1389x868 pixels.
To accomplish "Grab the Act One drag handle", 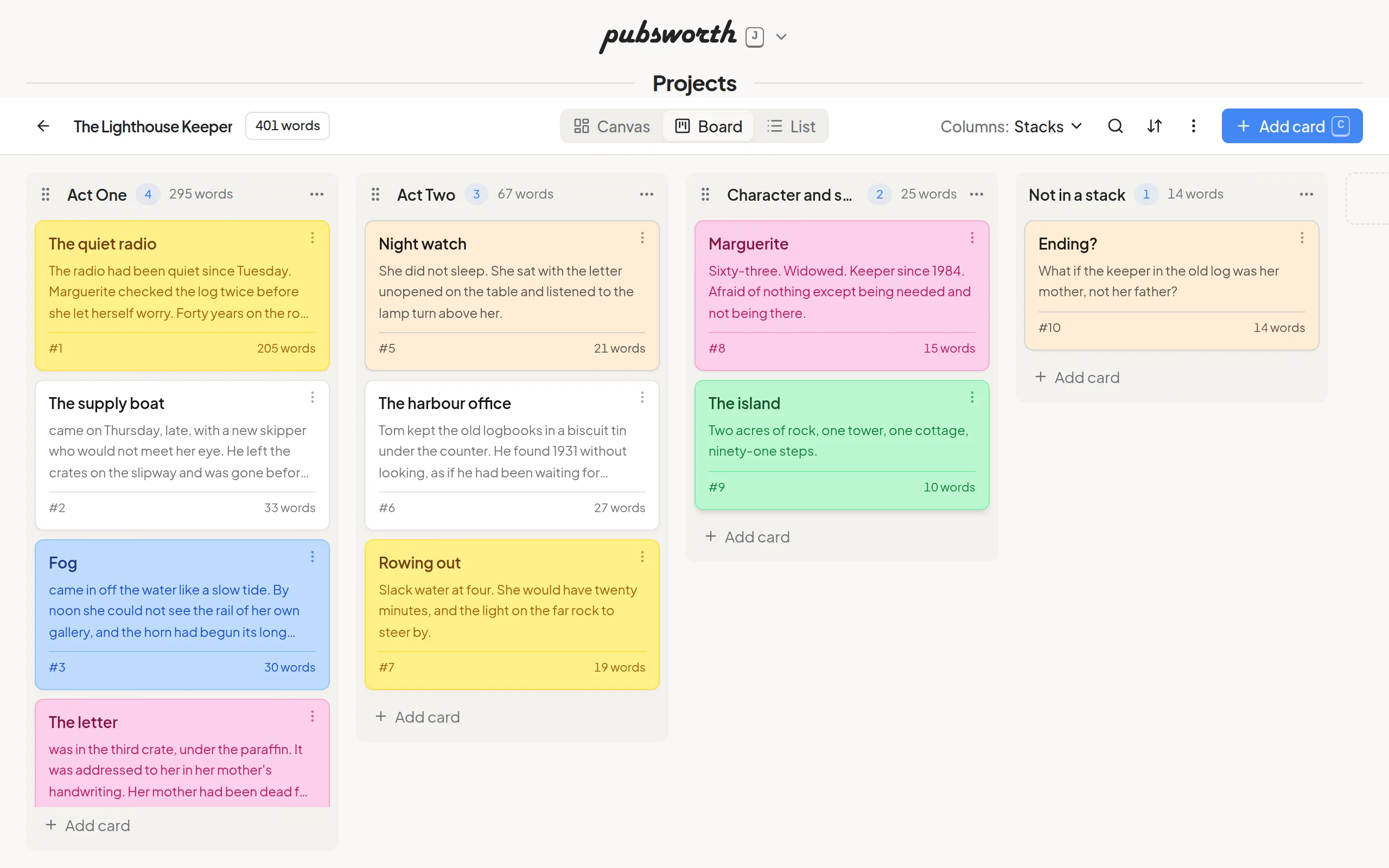I will click(x=46, y=195).
